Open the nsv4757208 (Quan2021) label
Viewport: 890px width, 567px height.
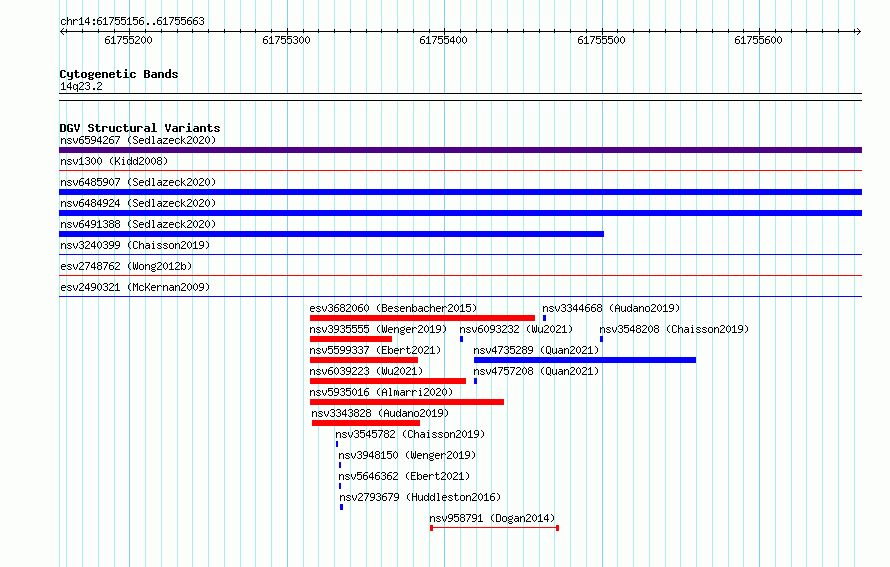click(x=536, y=371)
